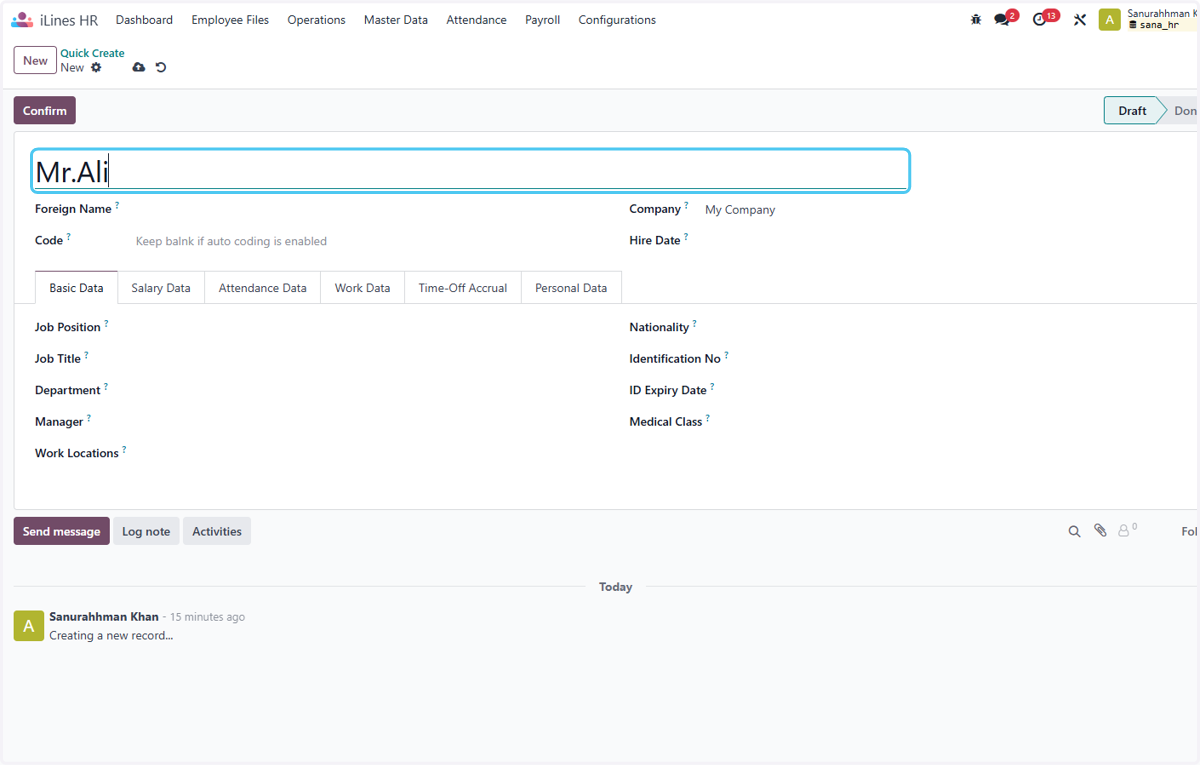The image size is (1200, 765).
Task: Click help tooltip mark beside Nationality
Action: pyautogui.click(x=694, y=323)
